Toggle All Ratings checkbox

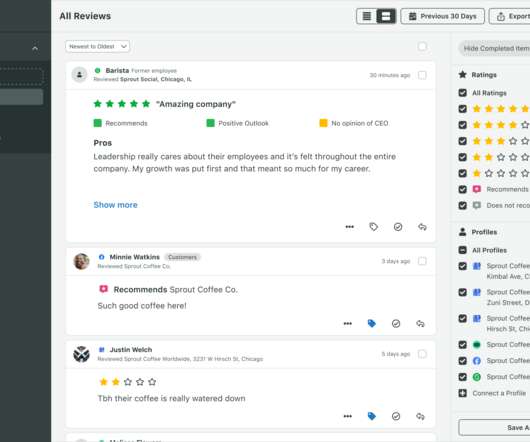[x=462, y=93]
